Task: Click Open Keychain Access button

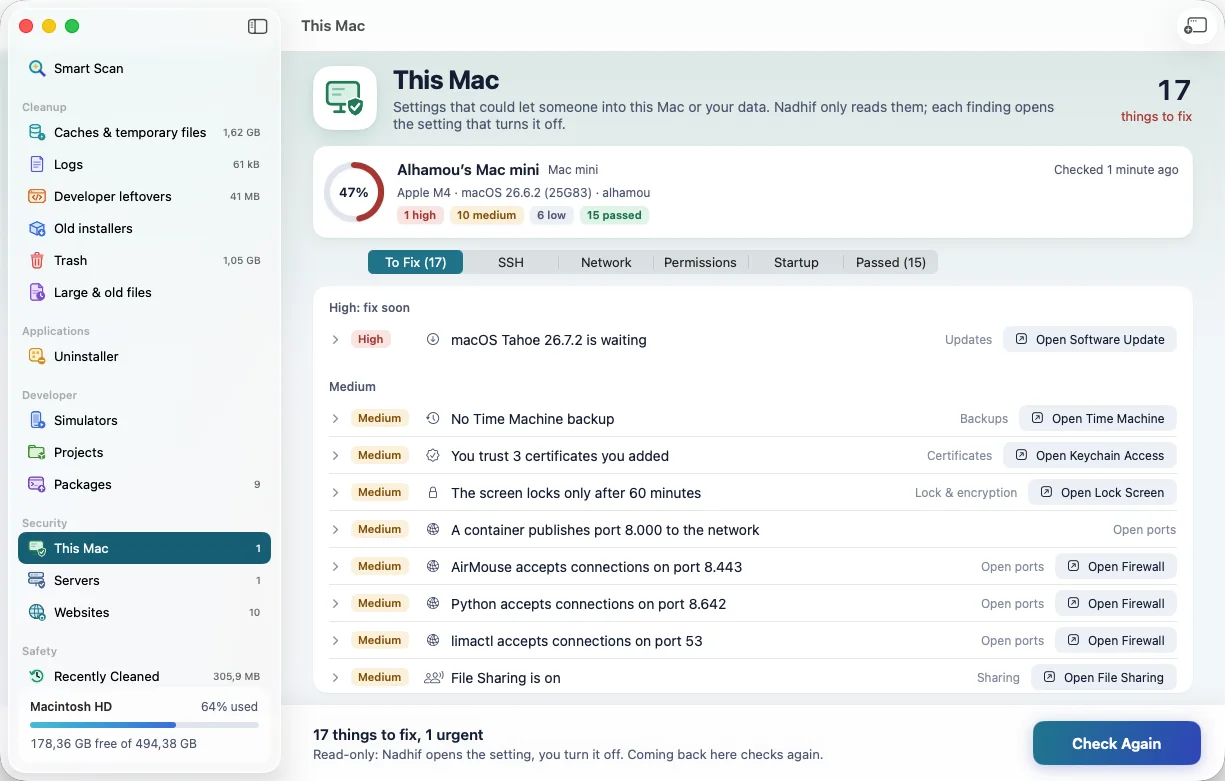Action: tap(1090, 456)
